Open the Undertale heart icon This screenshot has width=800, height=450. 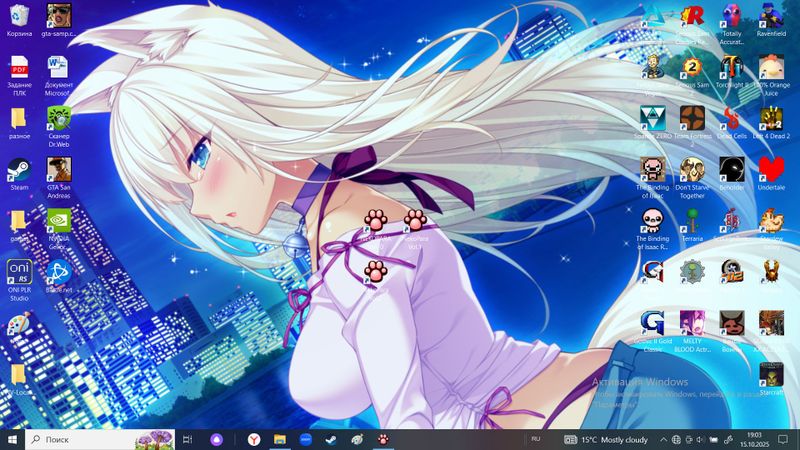click(x=771, y=169)
